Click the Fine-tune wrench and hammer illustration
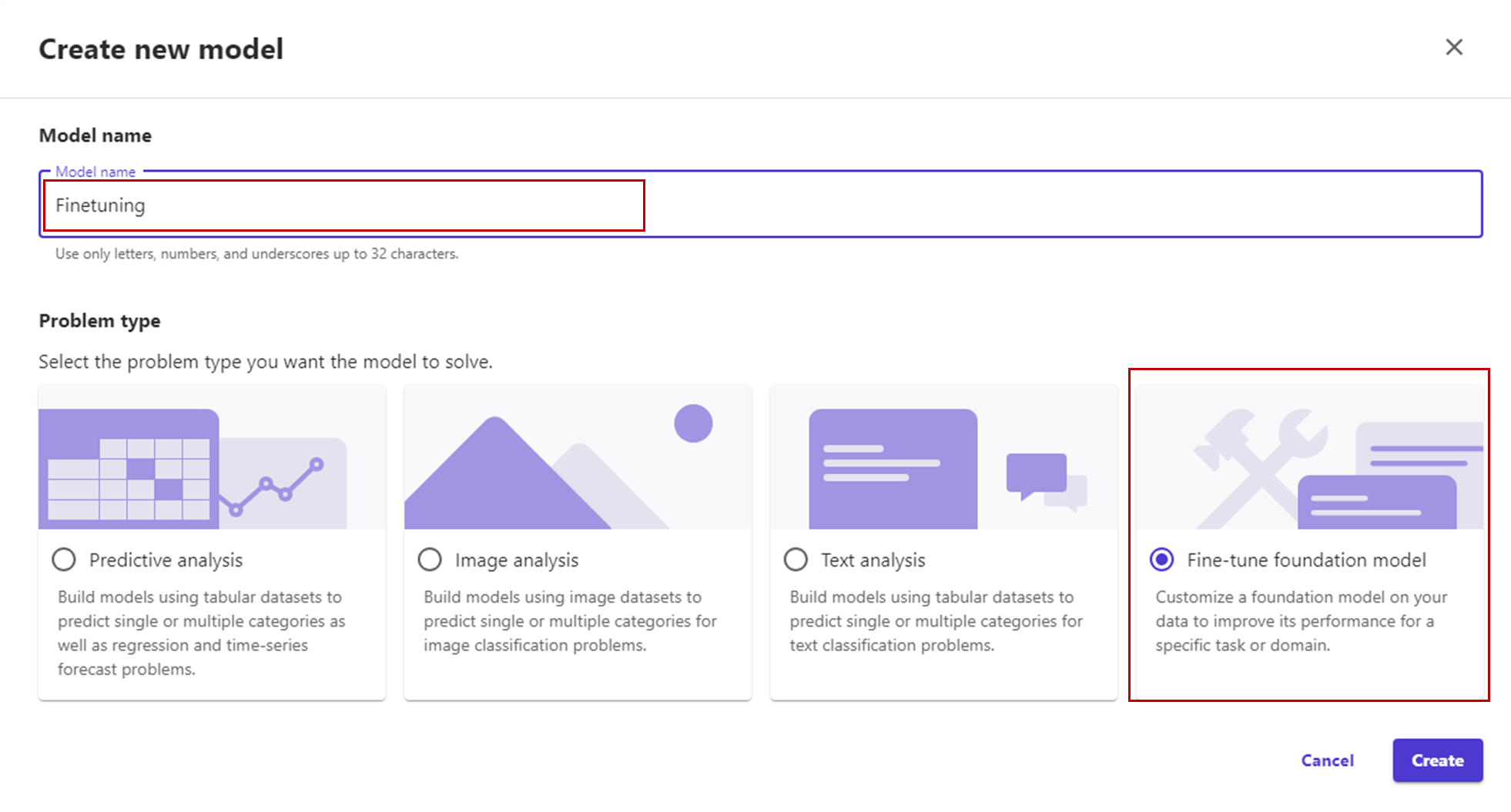This screenshot has width=1511, height=812. coord(1309,457)
